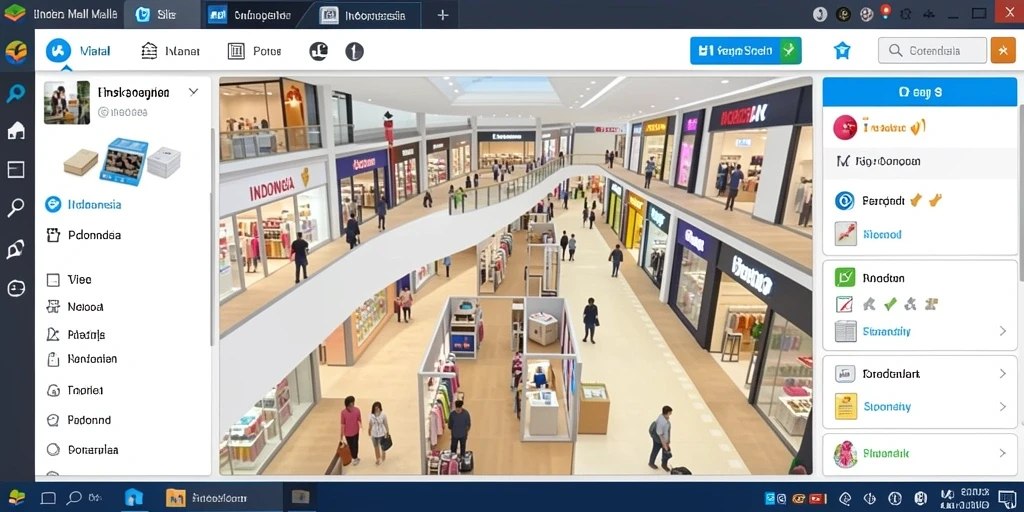The height and width of the screenshot is (512, 1024).
Task: Expand the Dordonlert row arrow
Action: pyautogui.click(x=1003, y=374)
